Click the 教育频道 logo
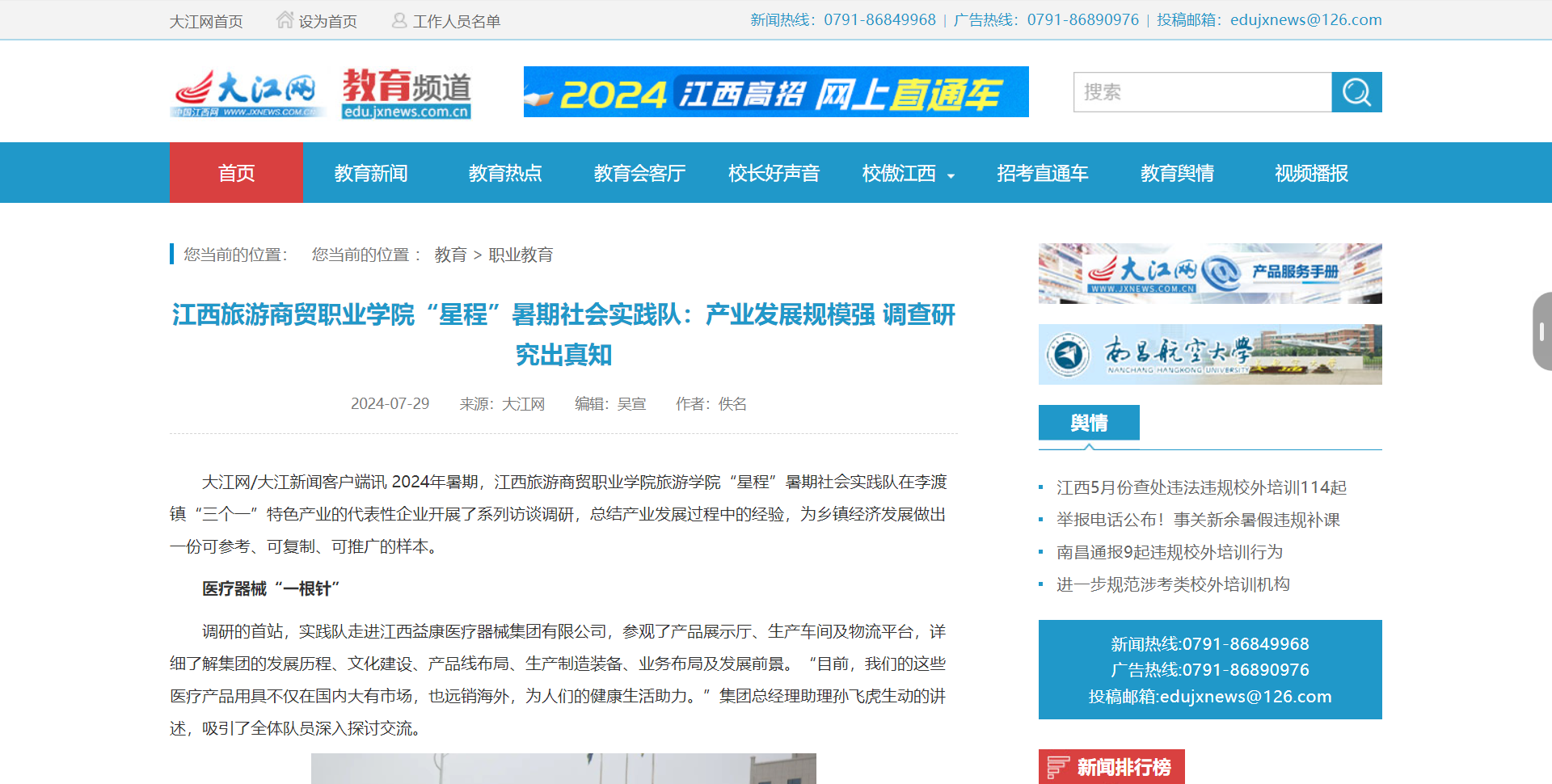The image size is (1552, 784). tap(406, 93)
